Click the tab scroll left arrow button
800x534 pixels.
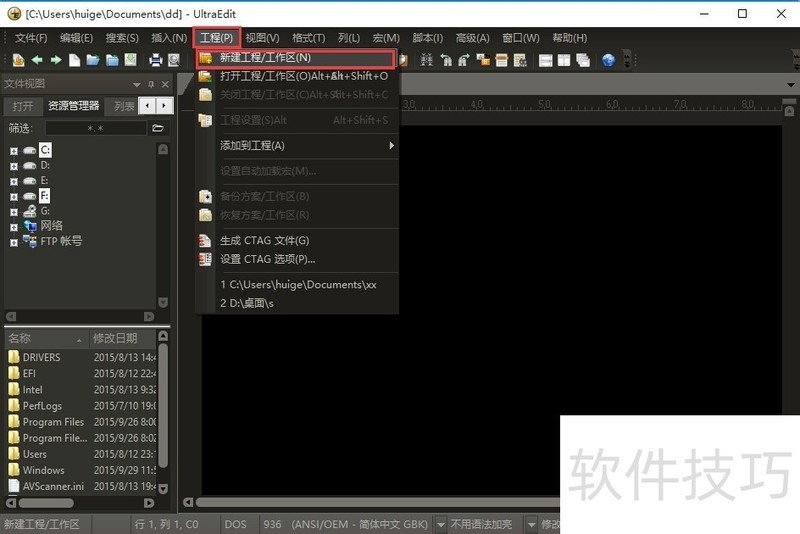click(147, 106)
